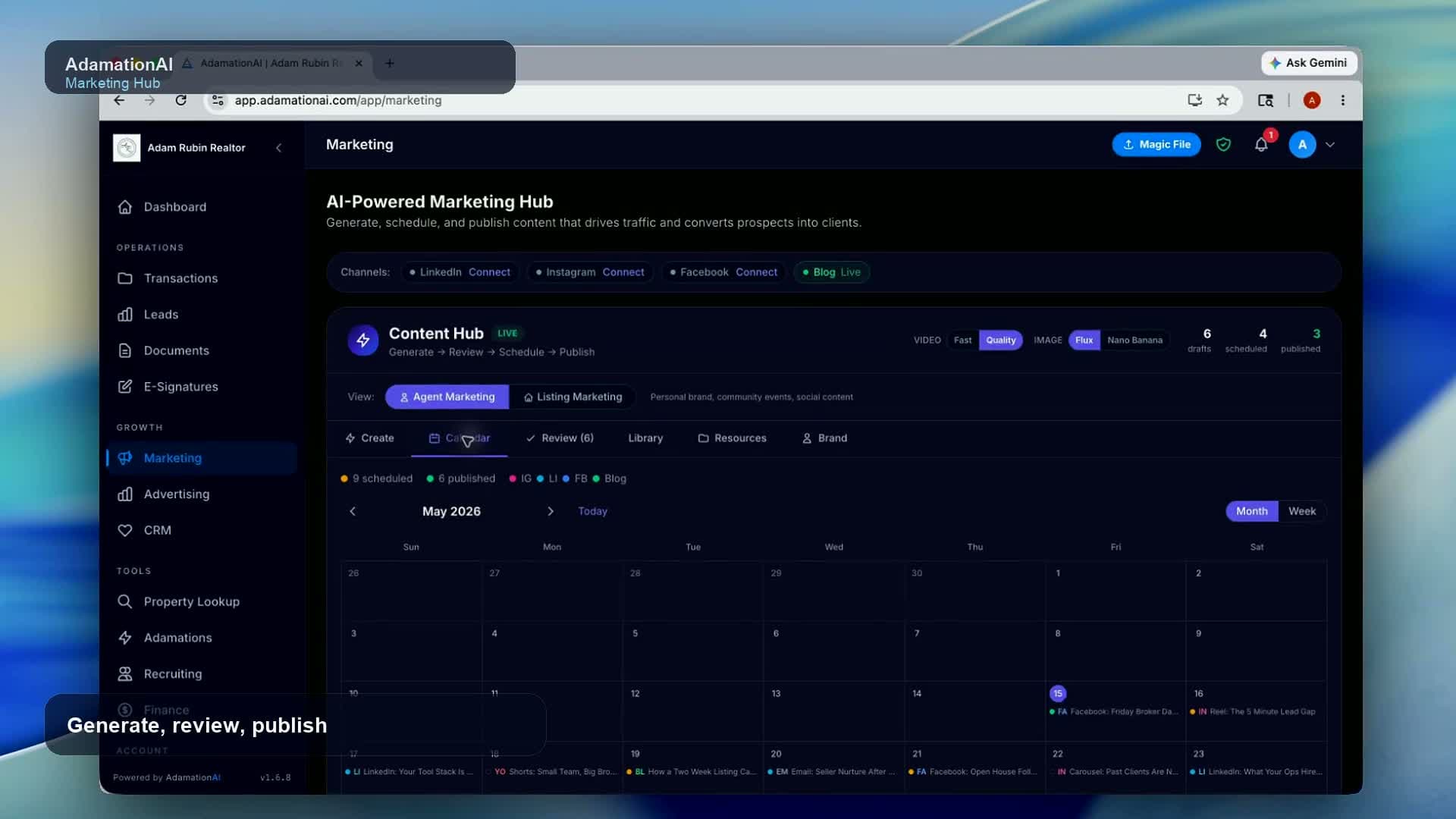Connect the Facebook channel
Screen dimensions: 1456x819
click(x=756, y=272)
